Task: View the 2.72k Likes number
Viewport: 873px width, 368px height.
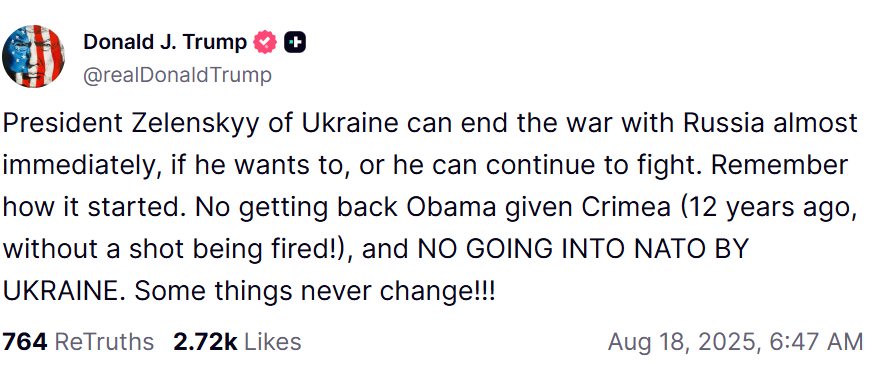Action: [205, 342]
